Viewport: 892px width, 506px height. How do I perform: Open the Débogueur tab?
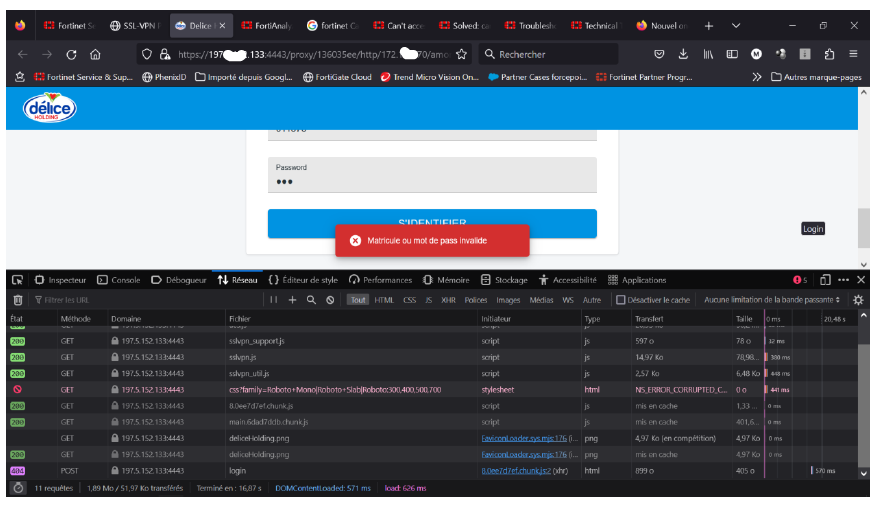(179, 280)
